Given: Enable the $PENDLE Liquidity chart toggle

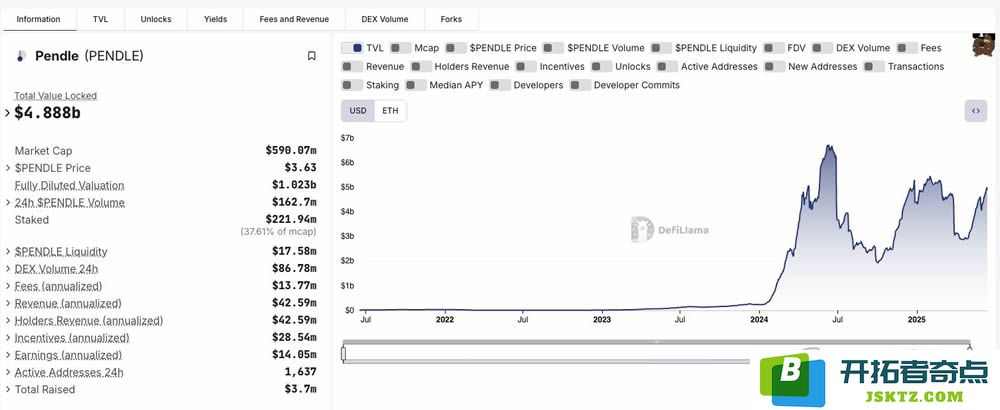Looking at the screenshot, I should click(x=661, y=48).
